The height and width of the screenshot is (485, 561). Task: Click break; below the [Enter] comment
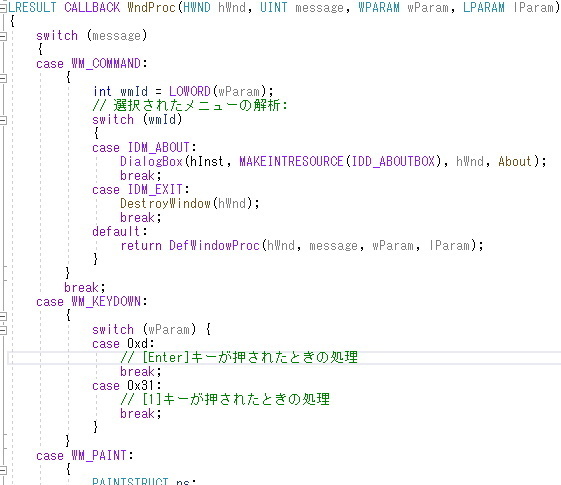141,372
